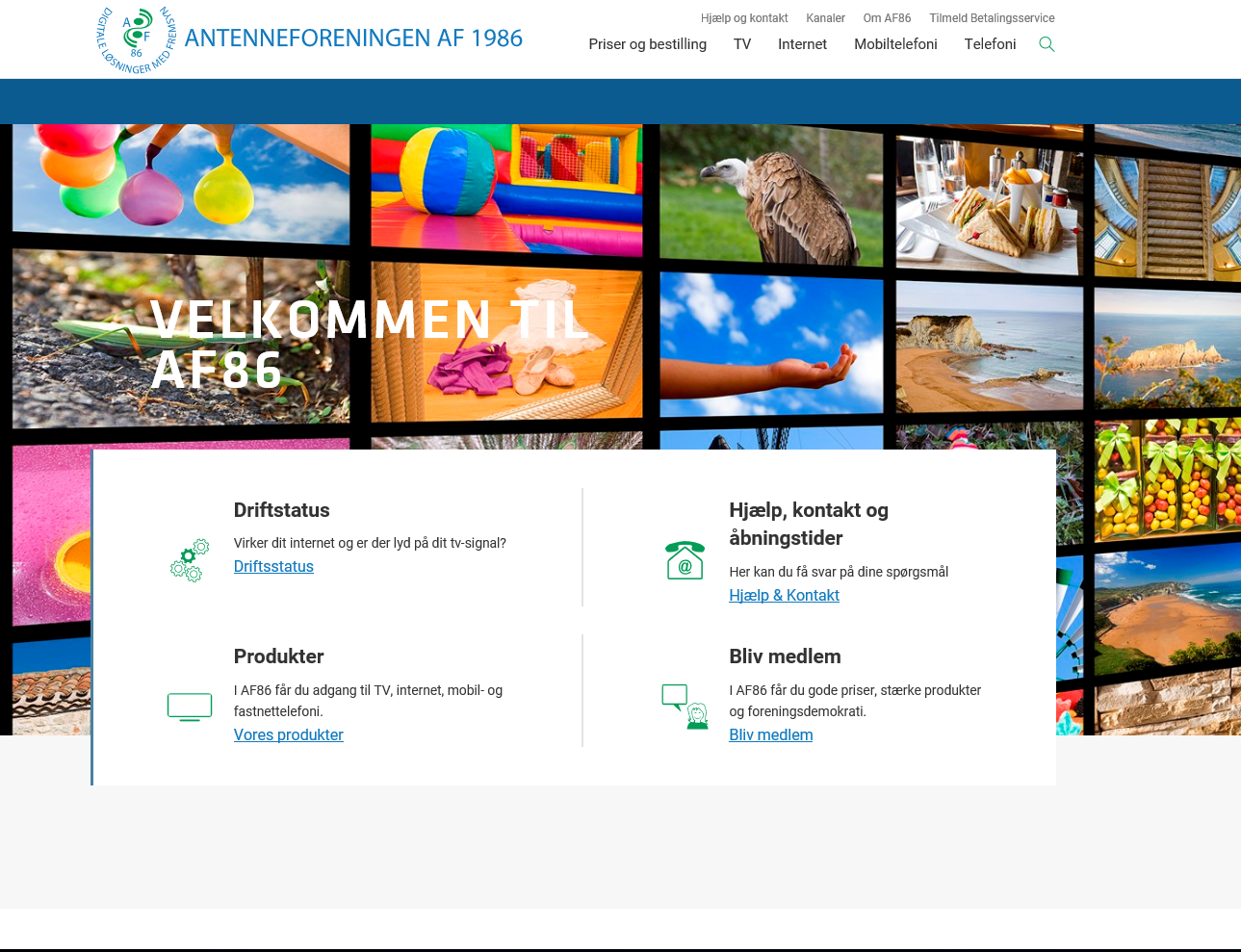This screenshot has width=1241, height=952.
Task: Open the Mobiltelefoni menu
Action: (x=895, y=44)
